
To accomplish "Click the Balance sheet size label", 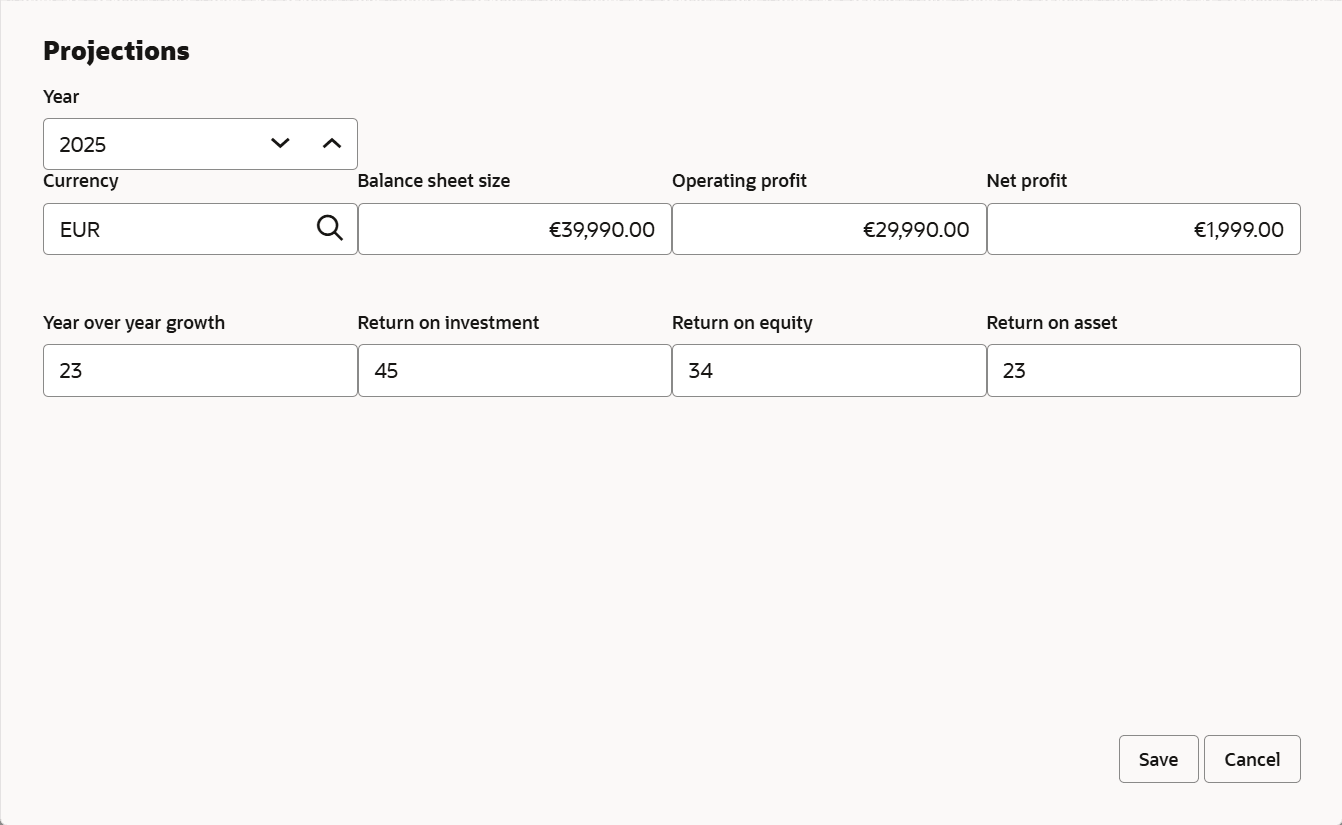I will 434,181.
